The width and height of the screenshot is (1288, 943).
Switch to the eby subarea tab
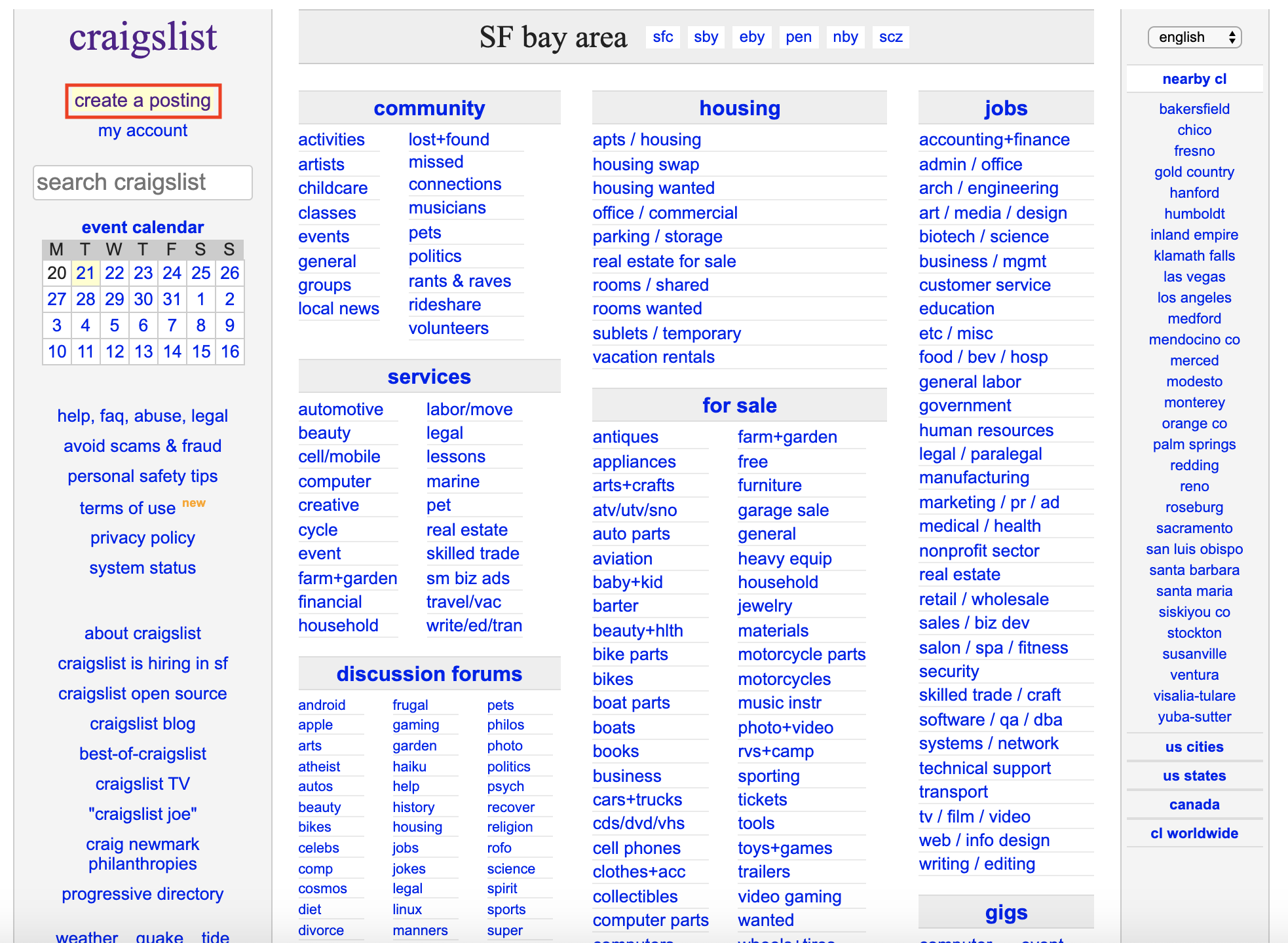tap(751, 37)
